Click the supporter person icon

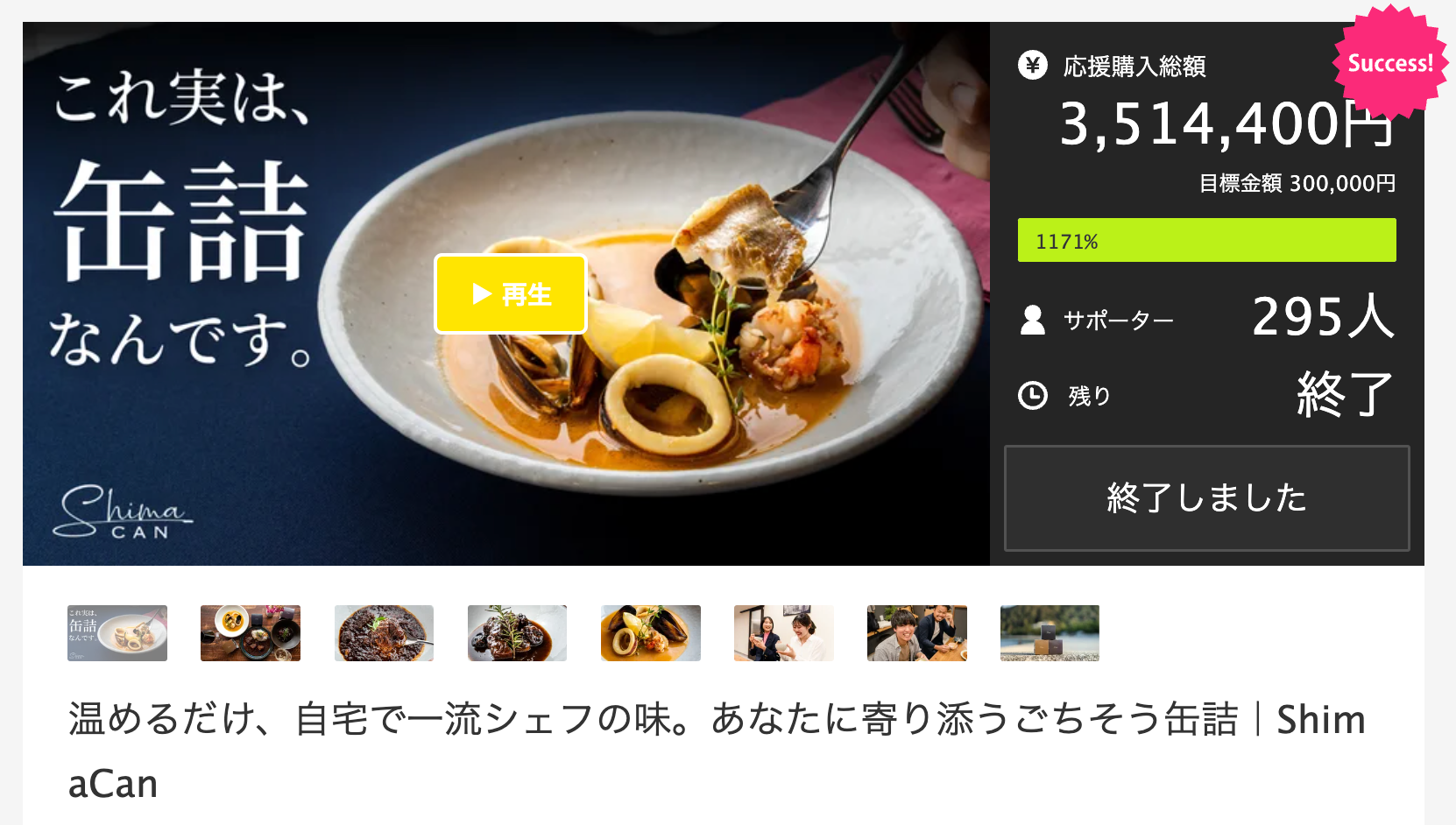1033,320
